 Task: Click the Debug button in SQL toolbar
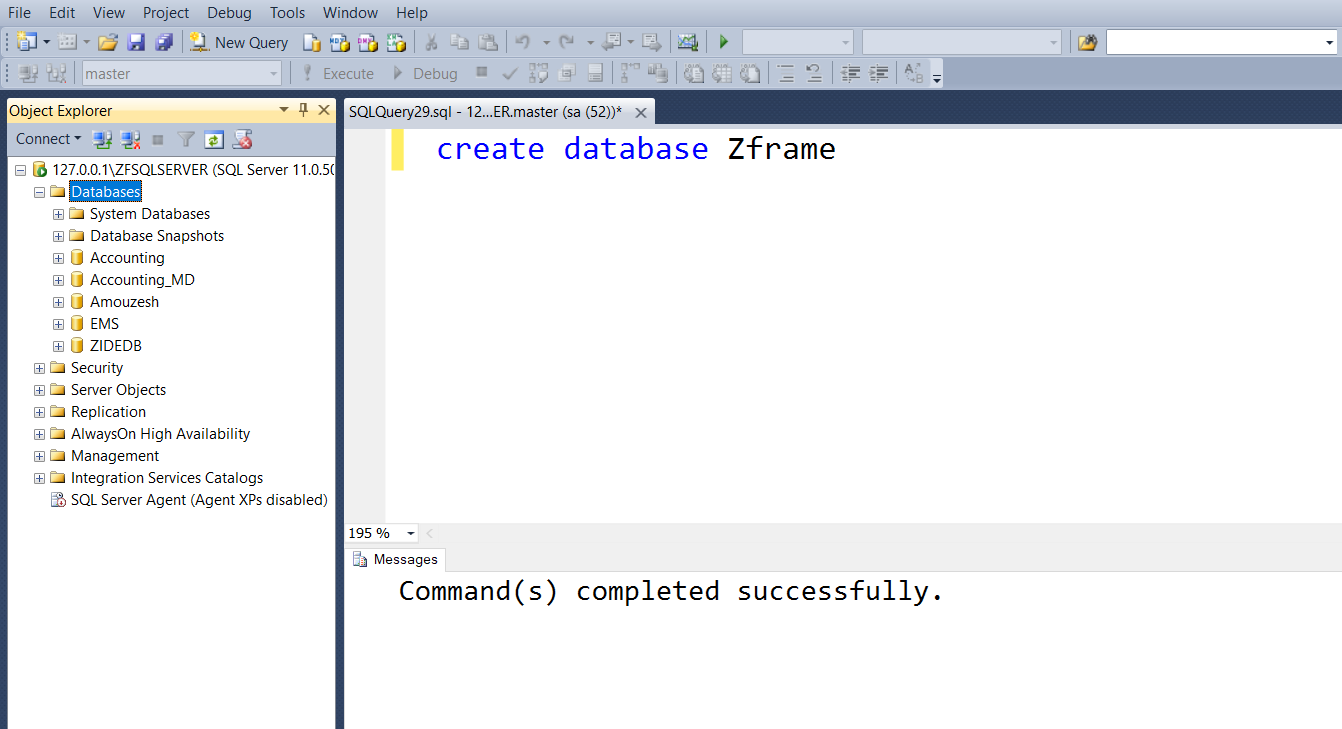424,73
